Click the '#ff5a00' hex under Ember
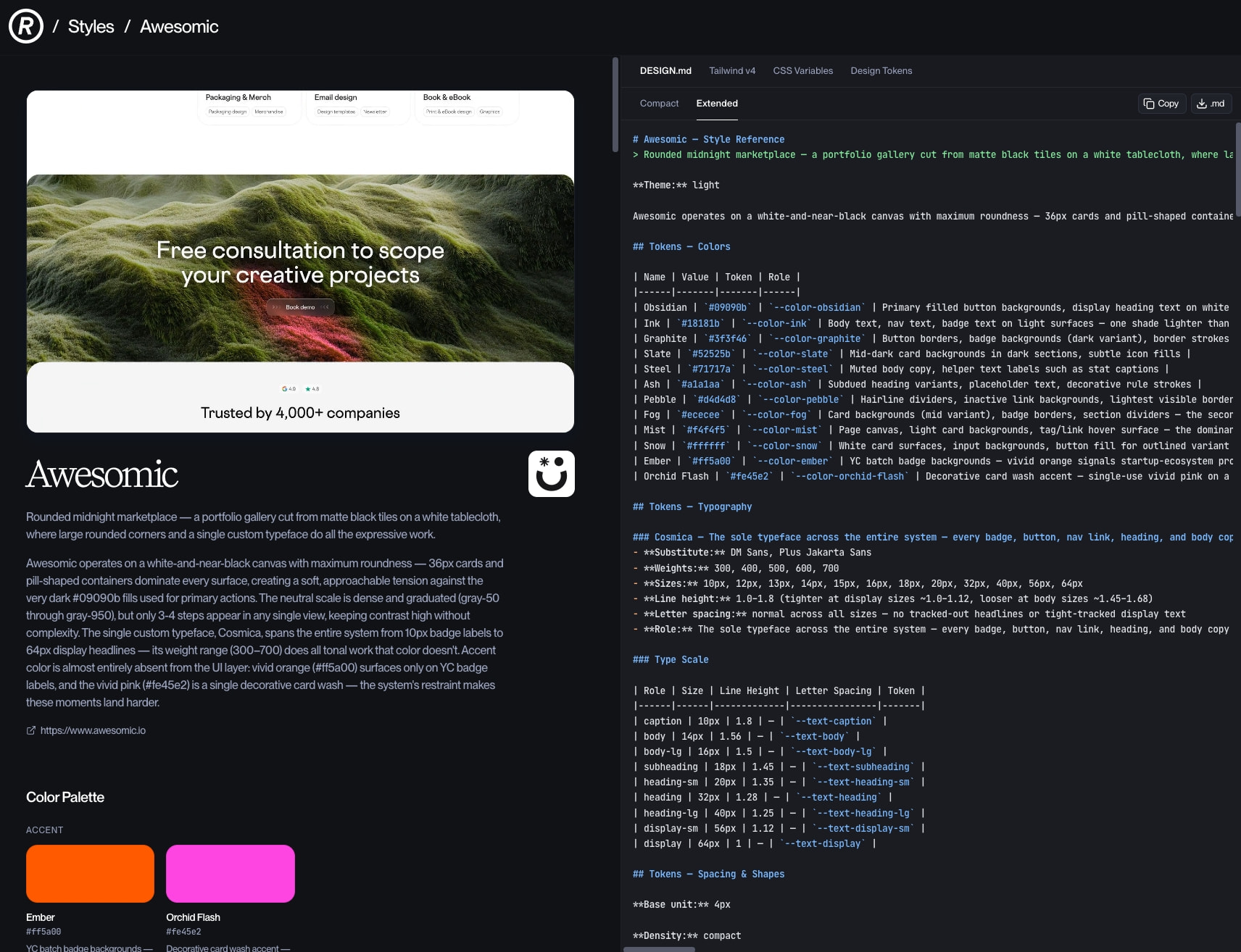 pos(43,932)
